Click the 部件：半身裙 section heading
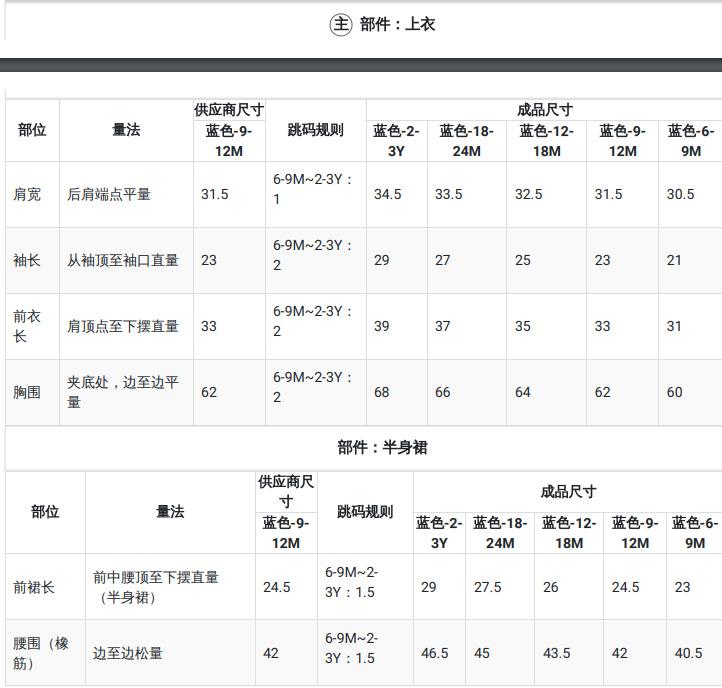The width and height of the screenshot is (722, 688). pyautogui.click(x=382, y=447)
